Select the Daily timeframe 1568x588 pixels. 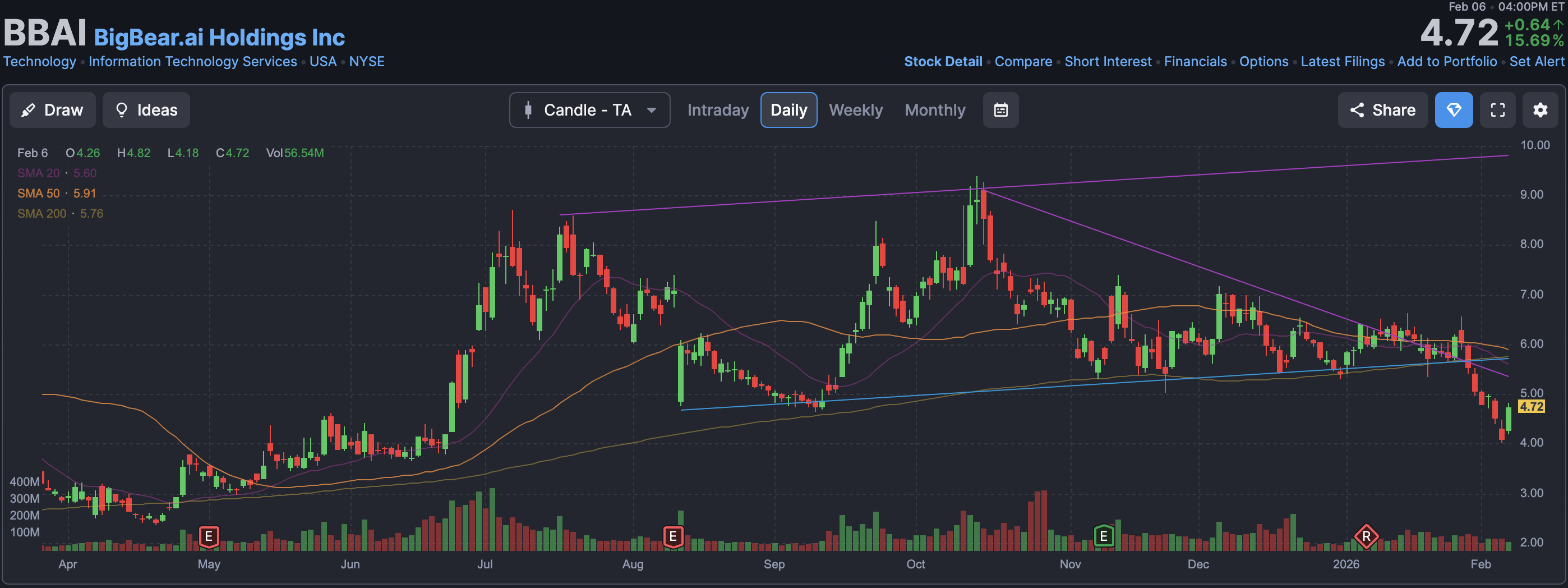pyautogui.click(x=788, y=110)
